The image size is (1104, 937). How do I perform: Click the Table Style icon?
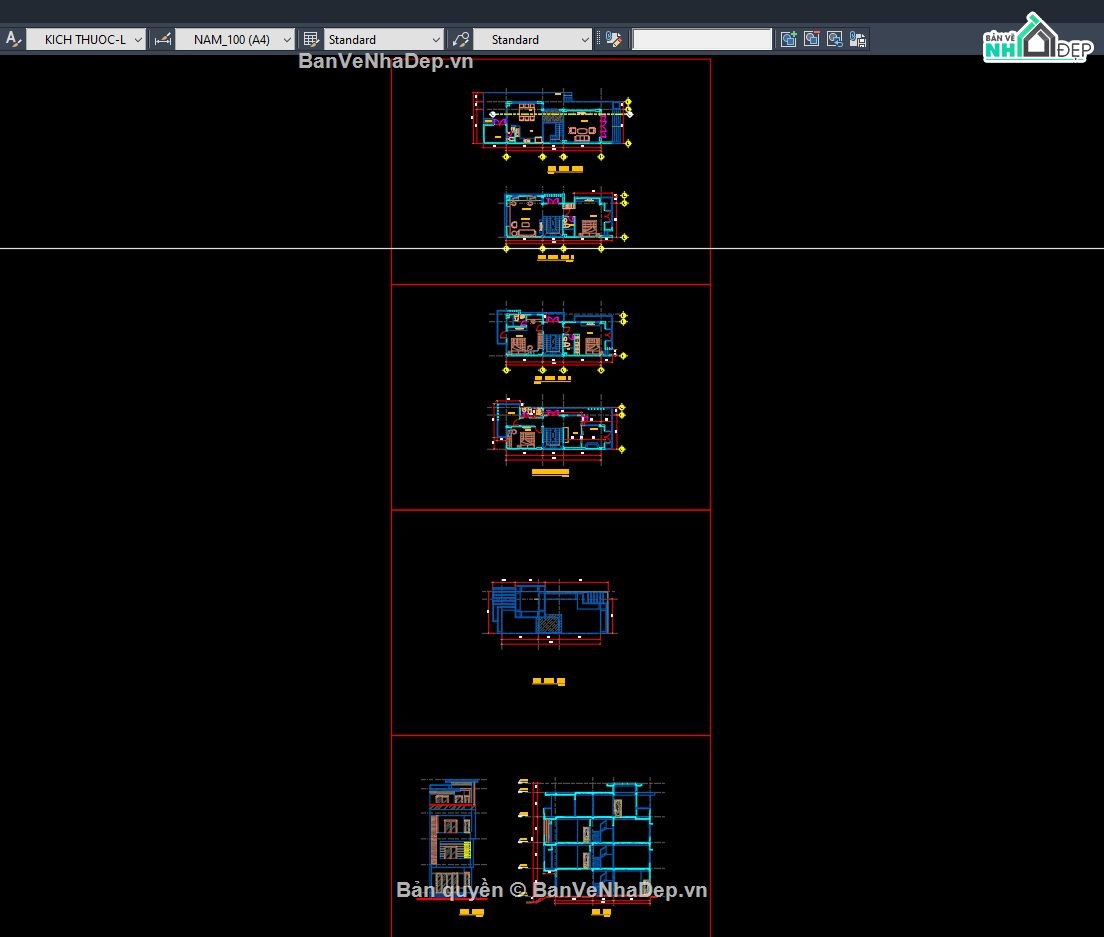click(310, 39)
